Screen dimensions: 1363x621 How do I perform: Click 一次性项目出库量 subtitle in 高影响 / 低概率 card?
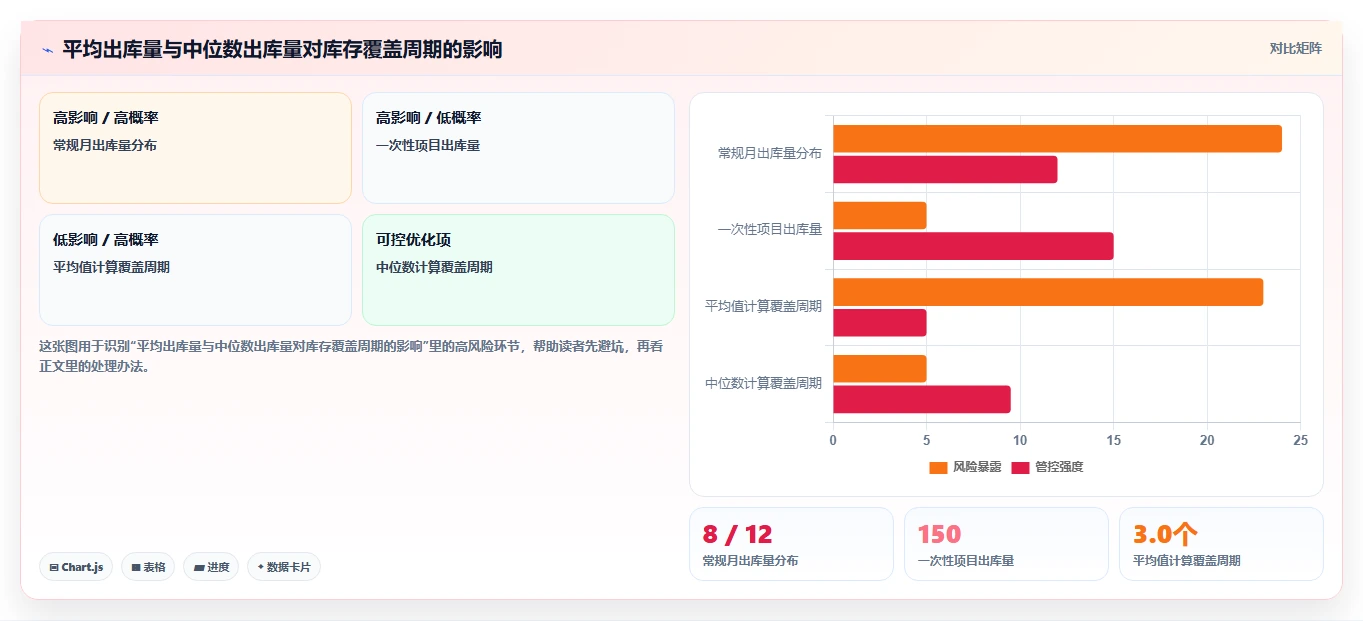pos(428,145)
